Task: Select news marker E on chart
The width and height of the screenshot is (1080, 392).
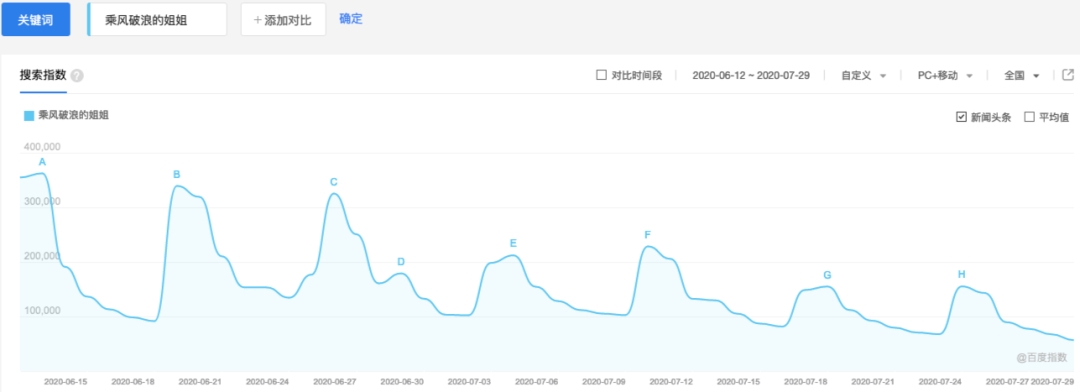Action: click(x=513, y=243)
